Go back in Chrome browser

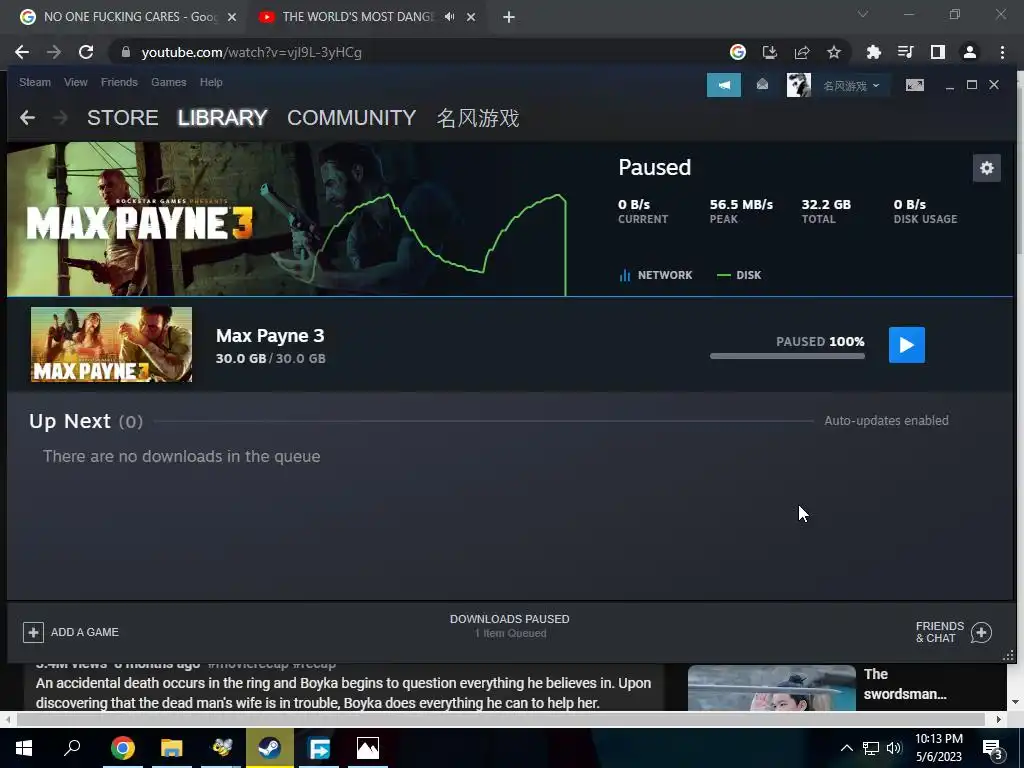tap(22, 52)
